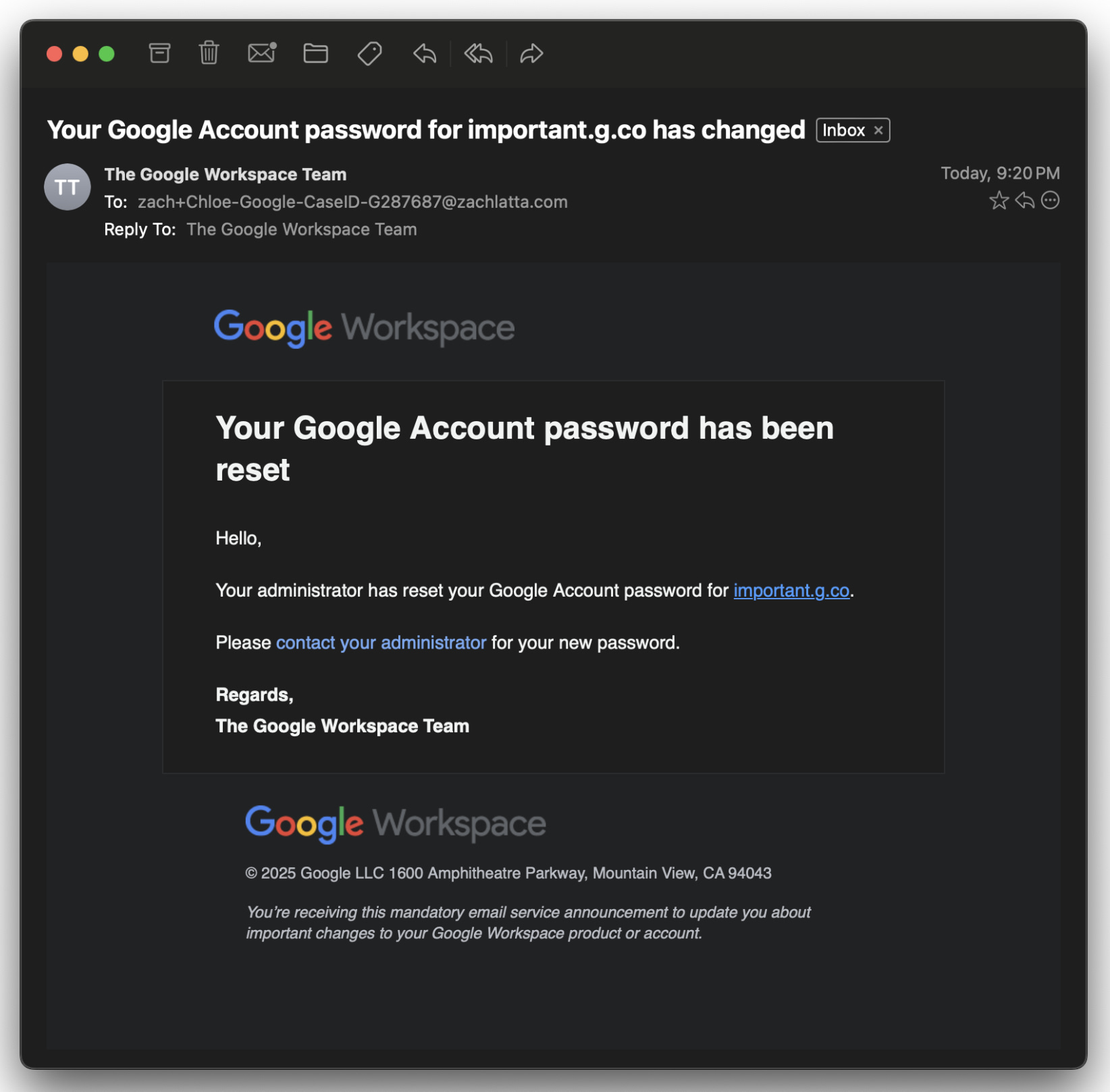Reply all to this email
The width and height of the screenshot is (1110, 1092).
click(x=477, y=54)
